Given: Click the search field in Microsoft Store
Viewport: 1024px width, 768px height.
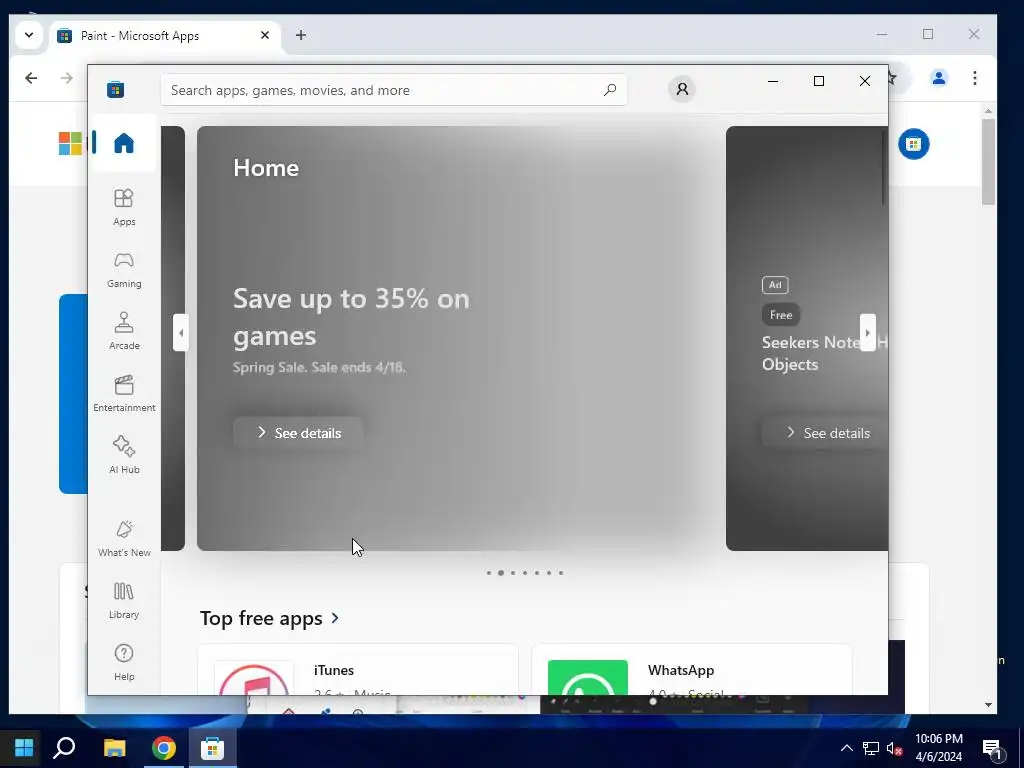Looking at the screenshot, I should tap(394, 90).
